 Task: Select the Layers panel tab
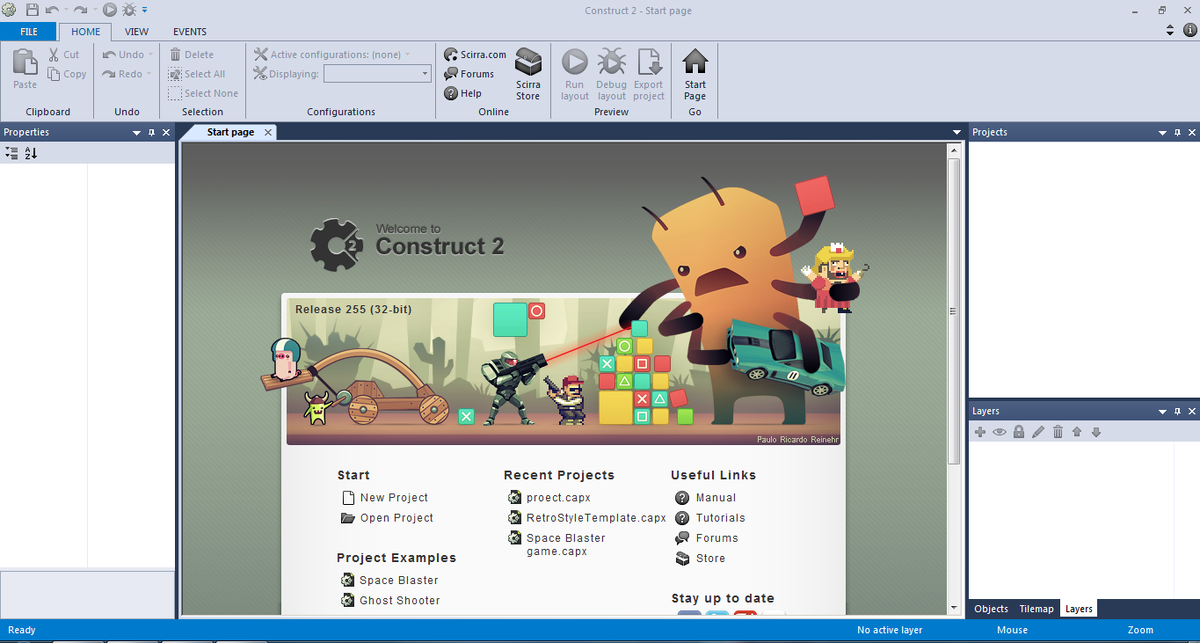point(1078,608)
